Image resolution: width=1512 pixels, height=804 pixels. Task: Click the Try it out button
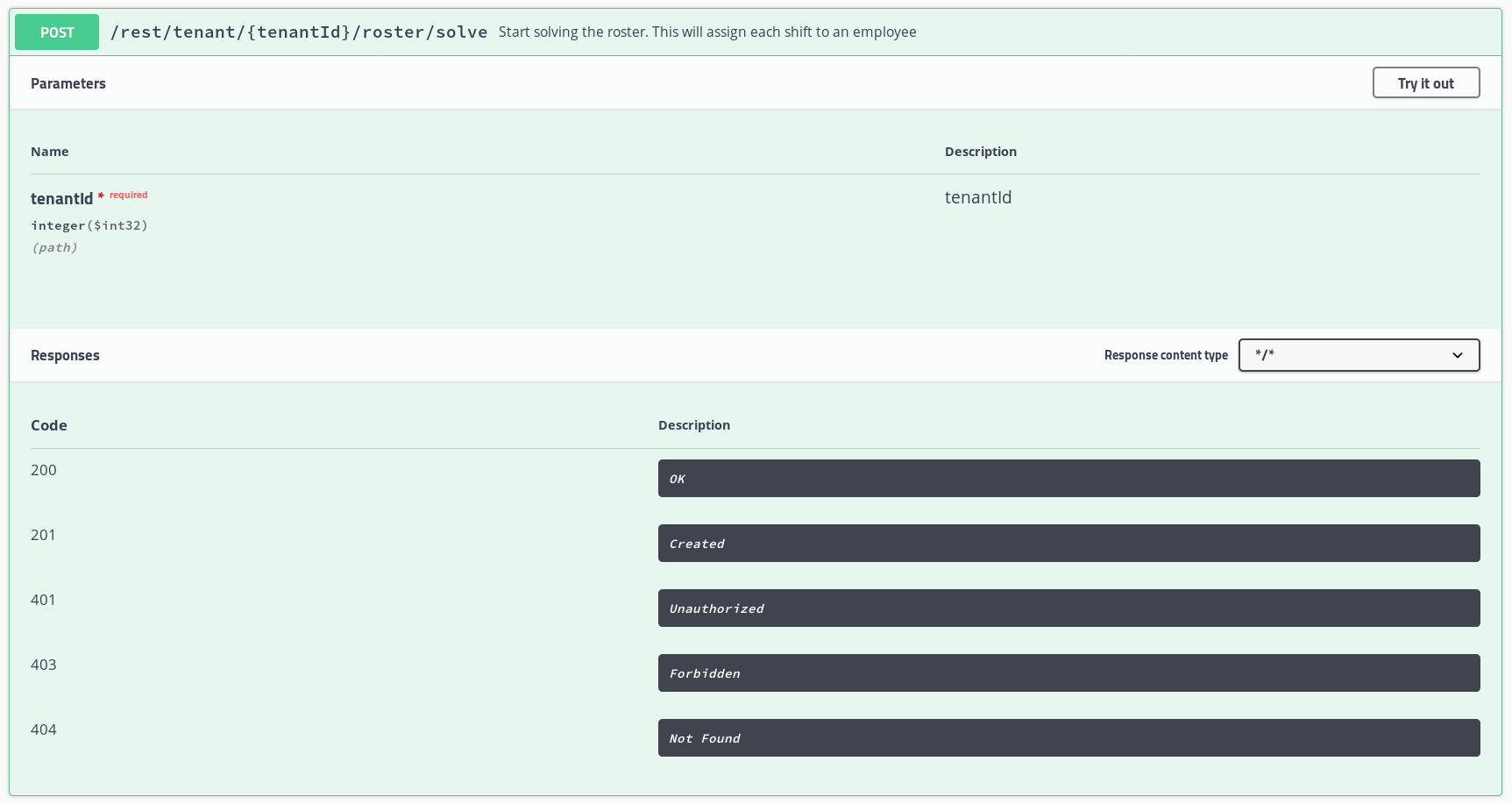[1425, 83]
